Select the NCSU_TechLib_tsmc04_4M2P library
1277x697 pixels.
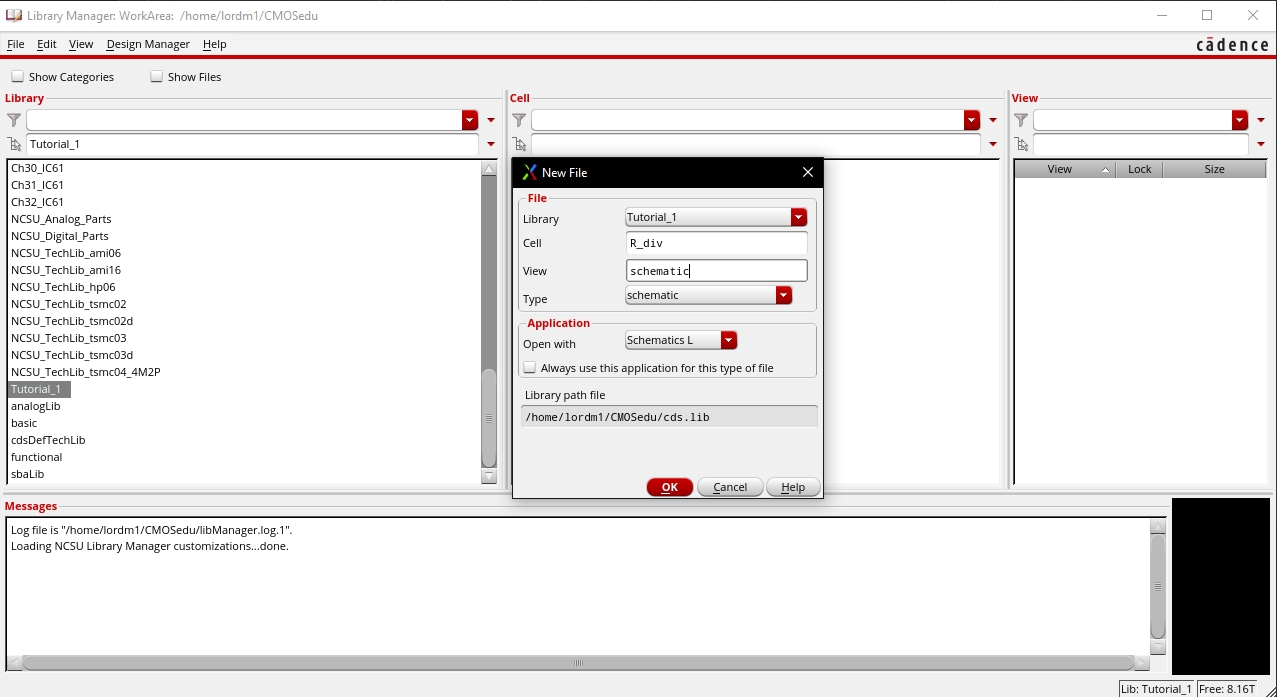86,372
